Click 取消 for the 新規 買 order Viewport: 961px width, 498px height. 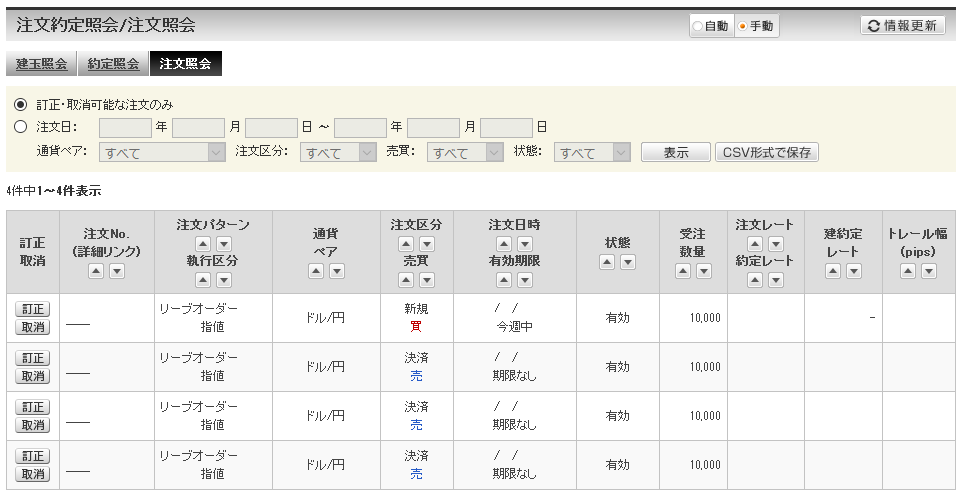pyautogui.click(x=34, y=327)
